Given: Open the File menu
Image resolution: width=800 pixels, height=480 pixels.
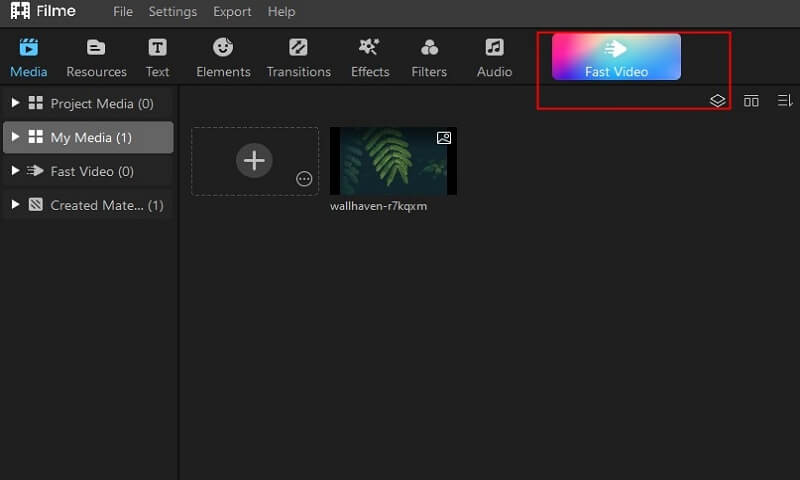Looking at the screenshot, I should [x=123, y=11].
